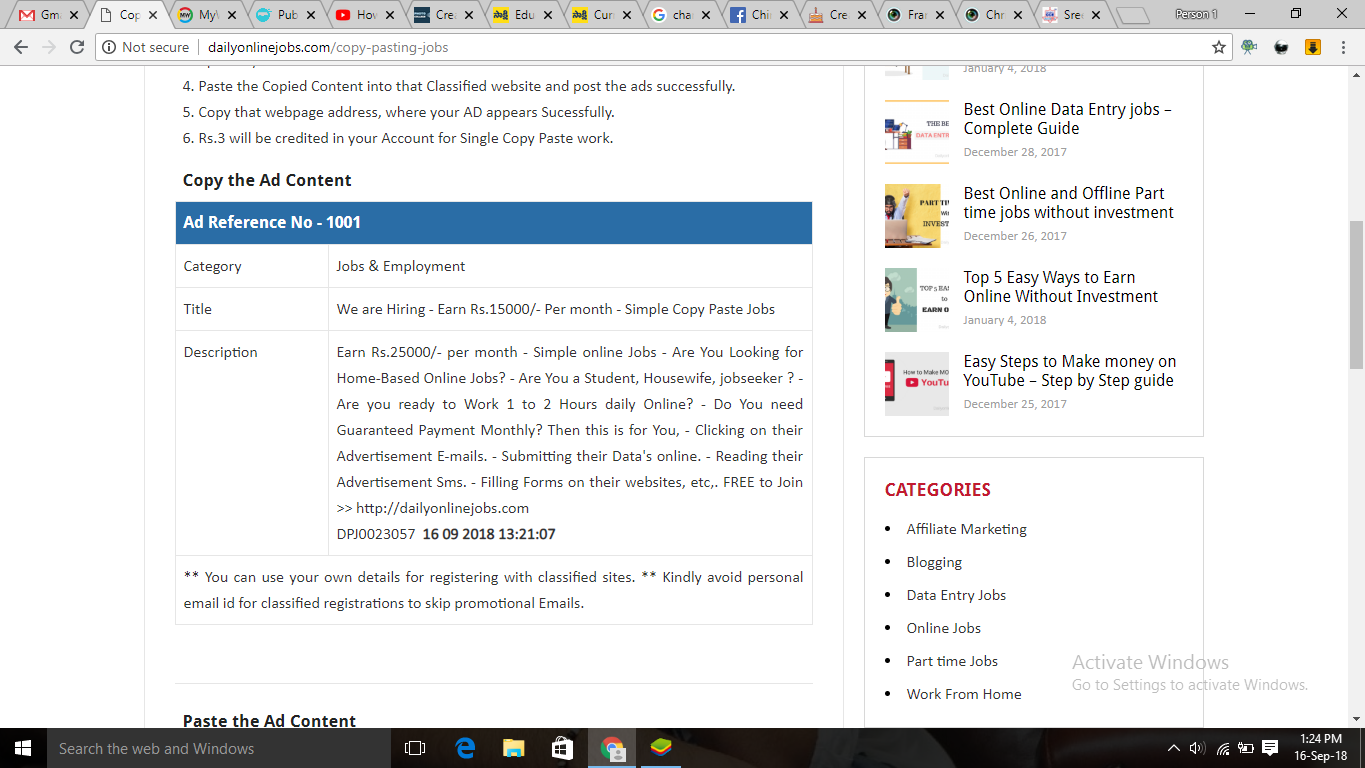
Task: Open the Chrome menu three-dots icon
Action: (1344, 47)
